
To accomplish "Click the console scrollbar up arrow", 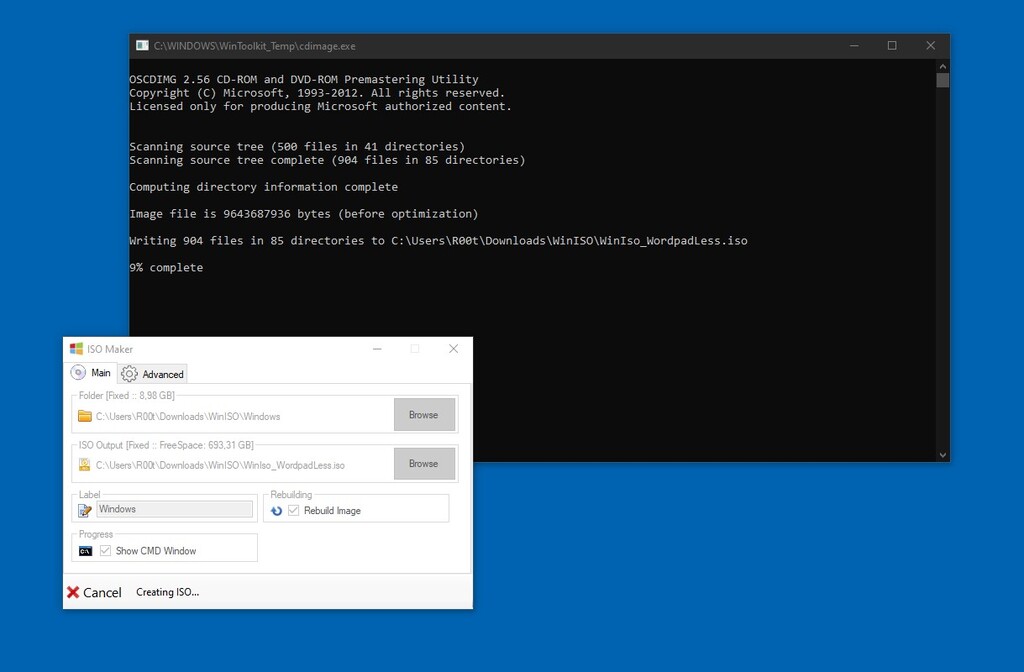I will tap(941, 65).
